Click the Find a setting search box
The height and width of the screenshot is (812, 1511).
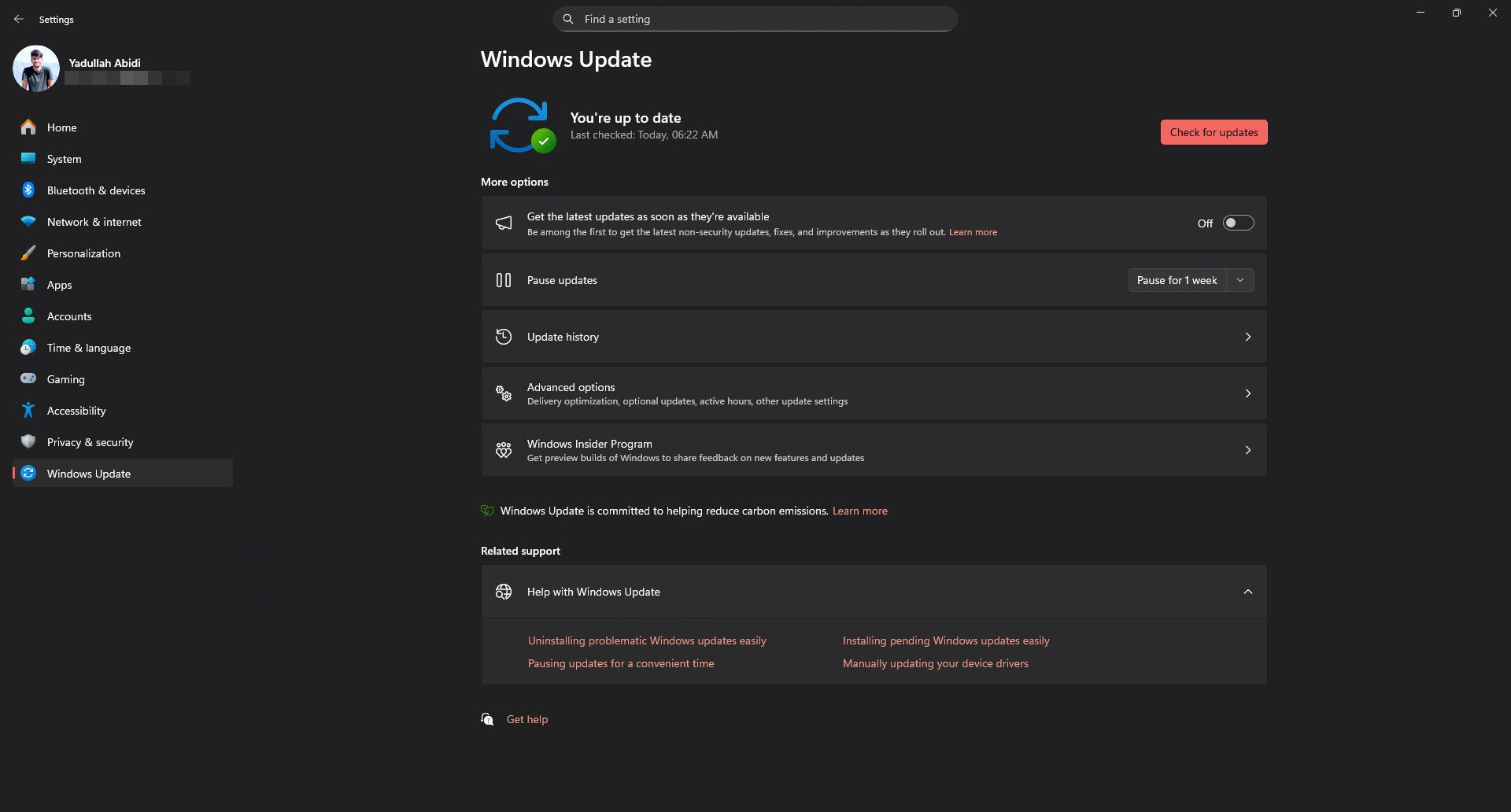pos(755,18)
